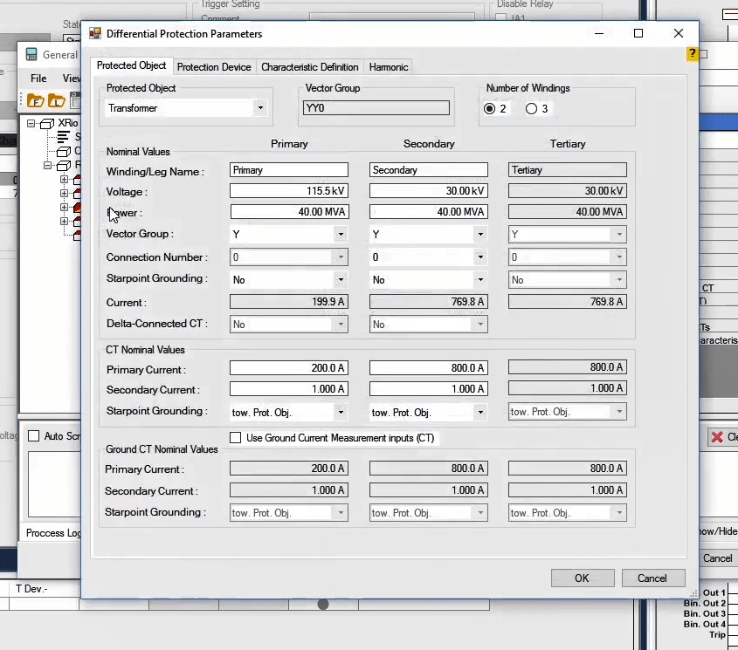This screenshot has height=650, width=738.
Task: Click the folder icon marked F
Action: (35, 100)
